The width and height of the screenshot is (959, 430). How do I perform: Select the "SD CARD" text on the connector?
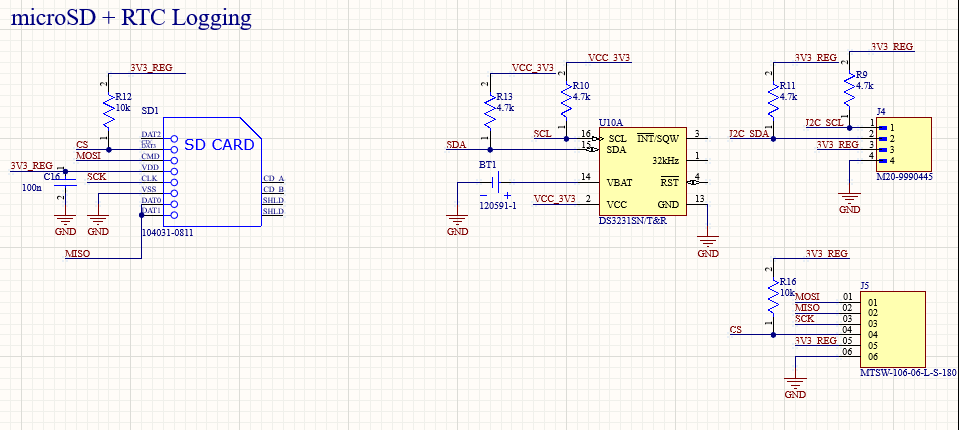pyautogui.click(x=219, y=145)
